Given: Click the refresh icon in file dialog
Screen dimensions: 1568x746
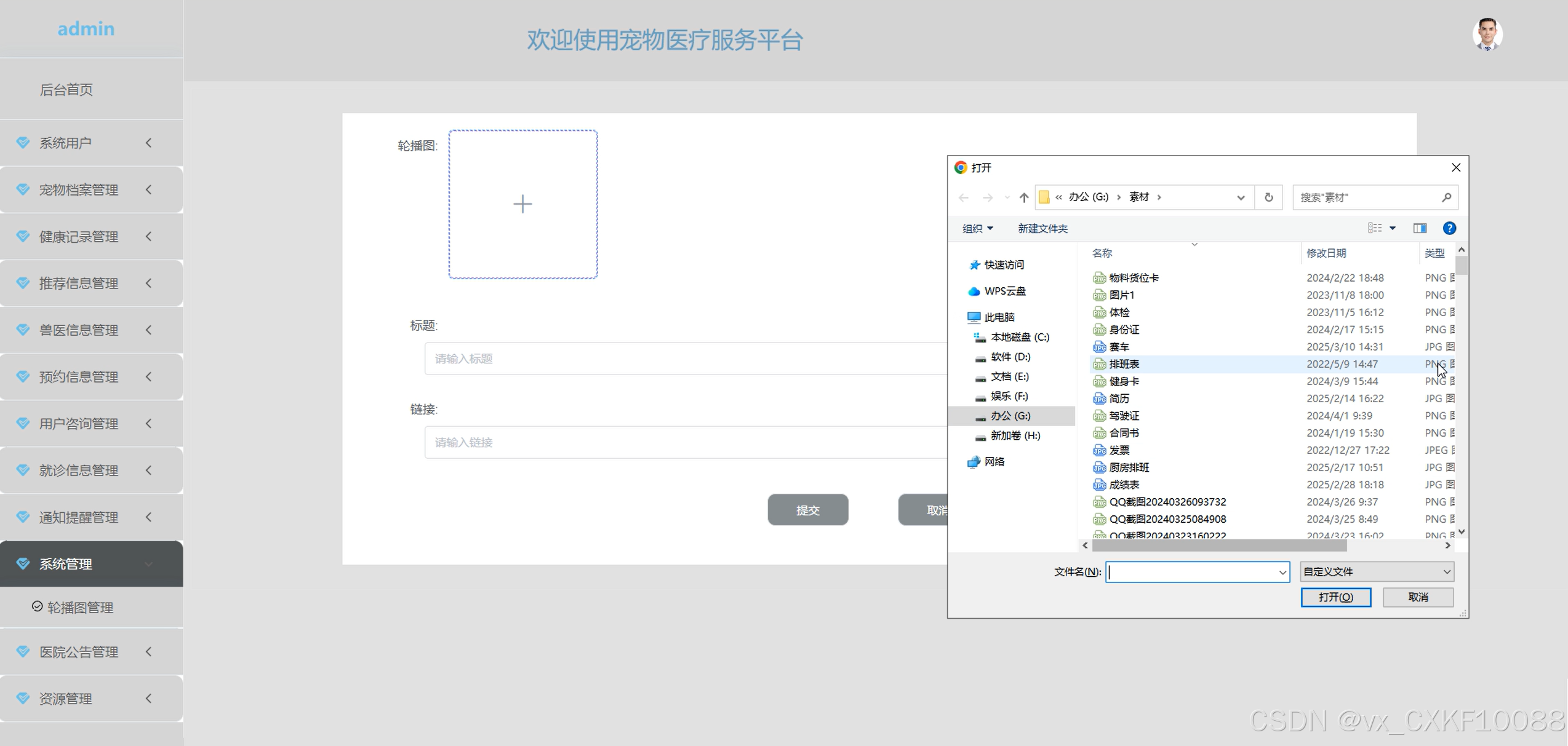Looking at the screenshot, I should tap(1268, 197).
